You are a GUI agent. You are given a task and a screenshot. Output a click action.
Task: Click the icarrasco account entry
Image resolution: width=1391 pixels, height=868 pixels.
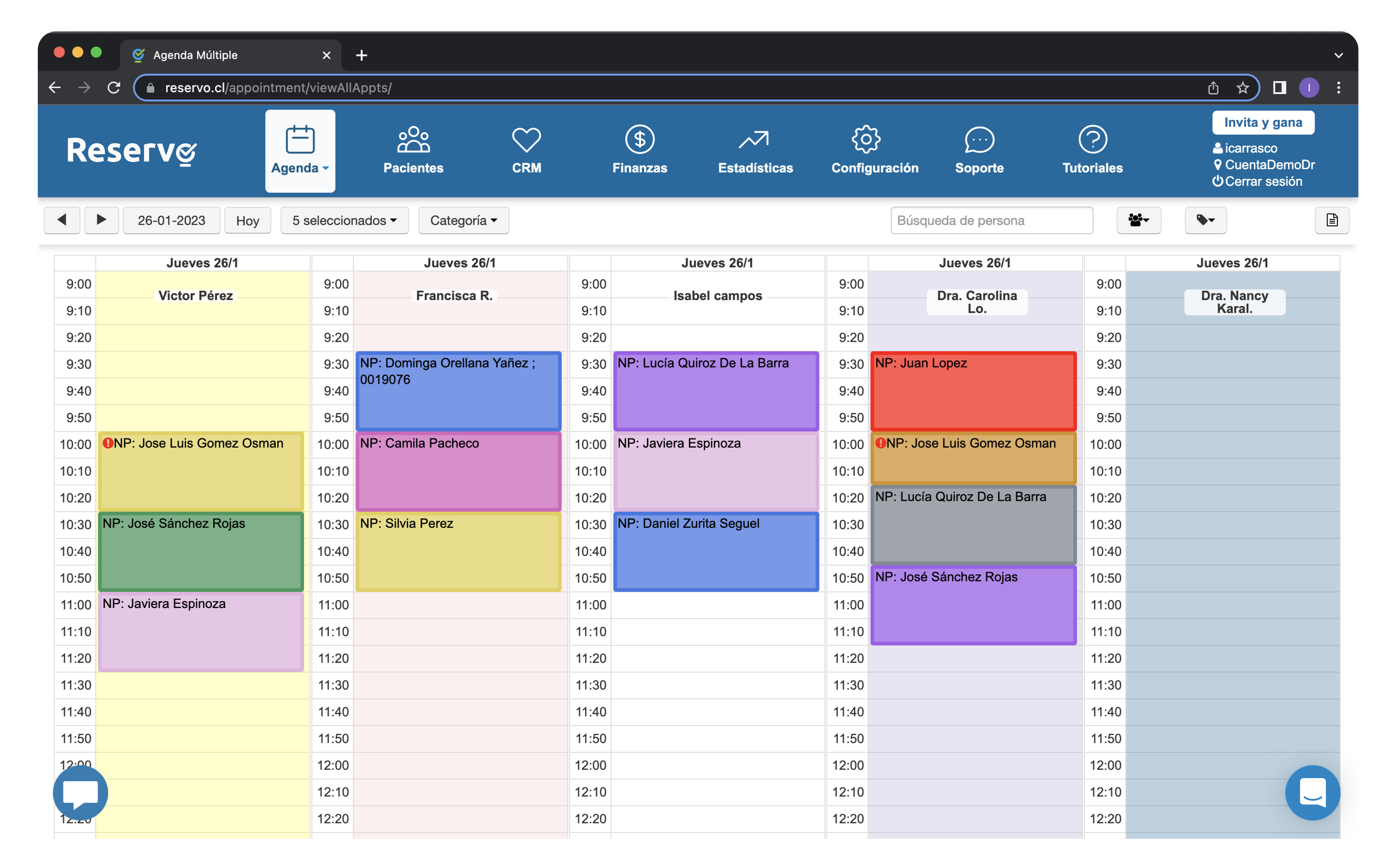tap(1246, 148)
